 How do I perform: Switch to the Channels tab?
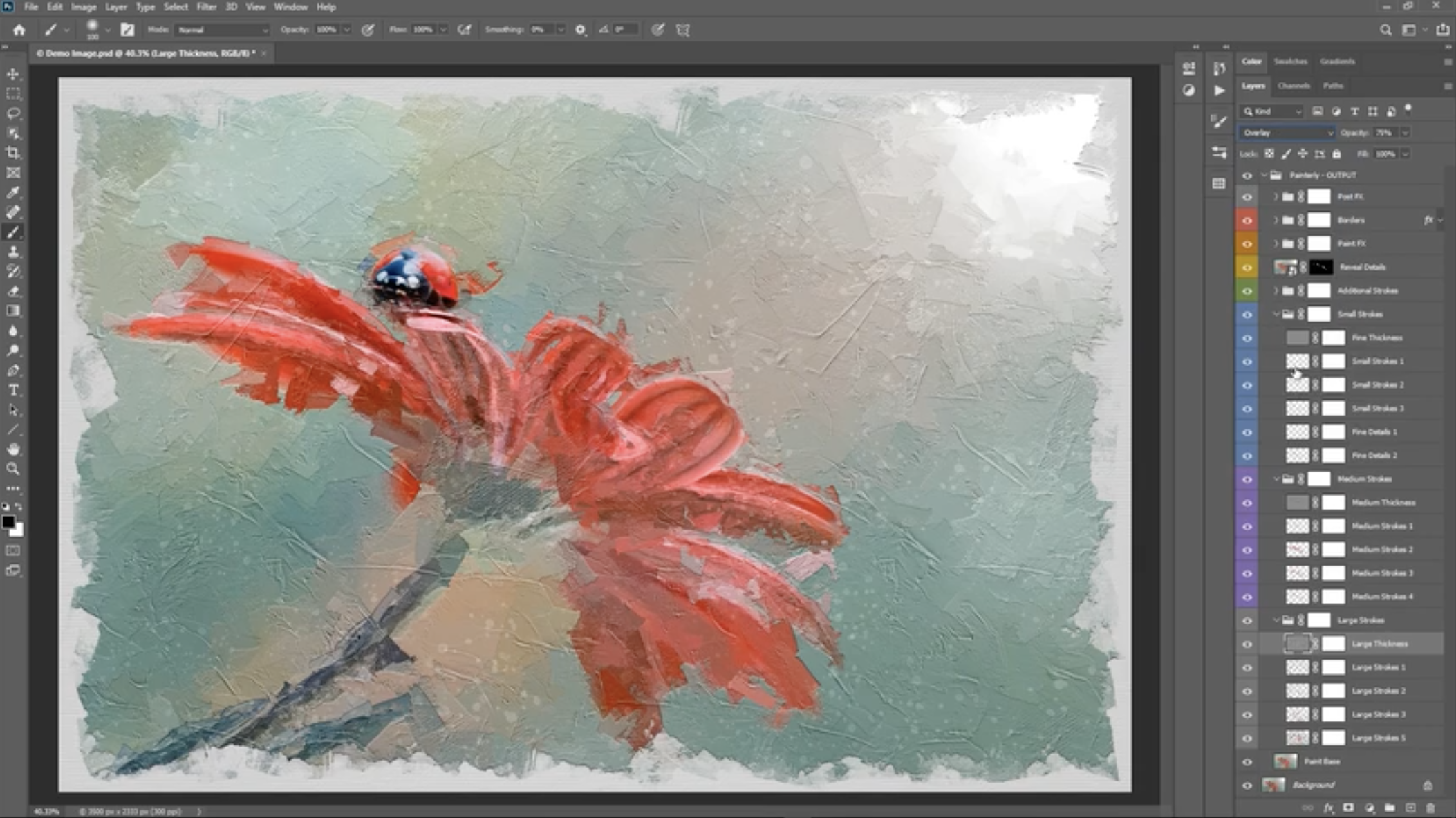point(1294,86)
